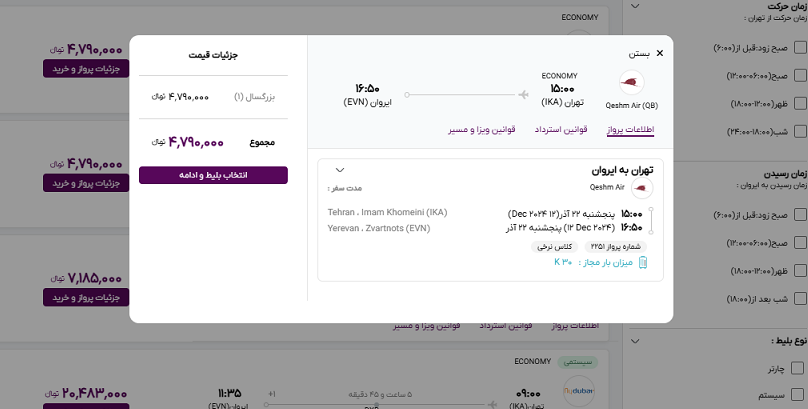Click the Qeshm Air logo inside the Tehran to Yerevan card
This screenshot has width=808, height=409.
[x=640, y=188]
